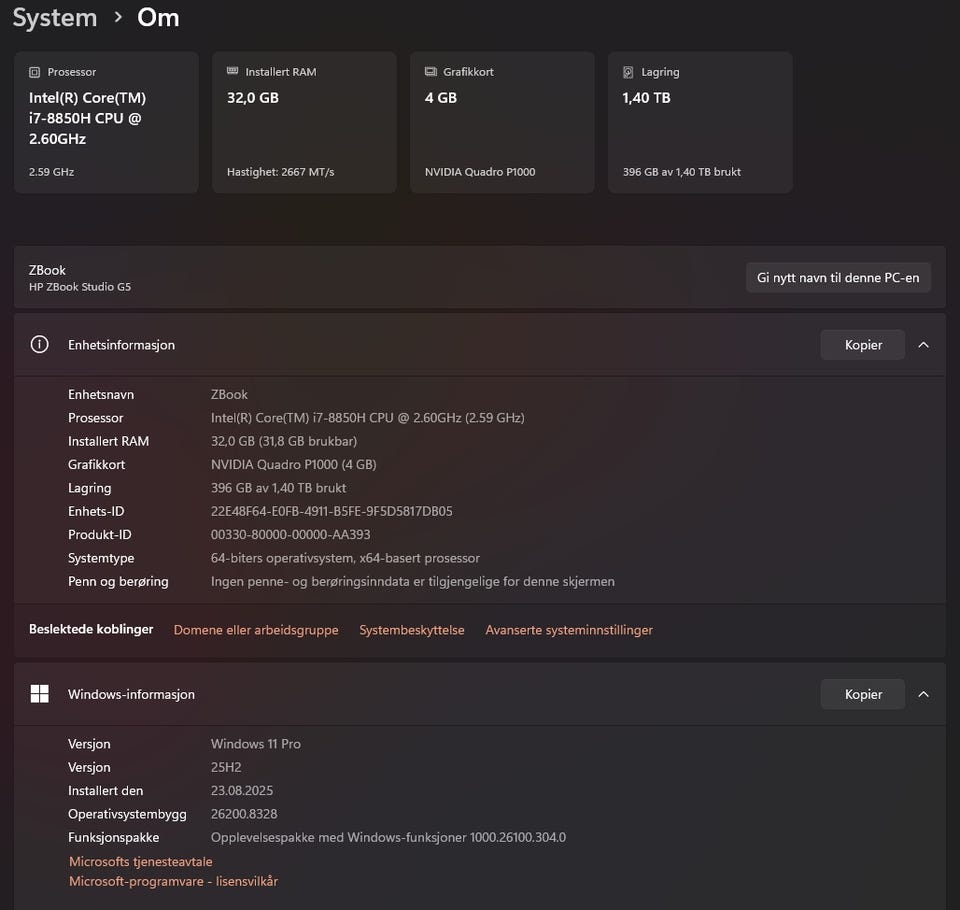Open Microsofts tjenesteavtale link
The image size is (960, 910).
[141, 861]
